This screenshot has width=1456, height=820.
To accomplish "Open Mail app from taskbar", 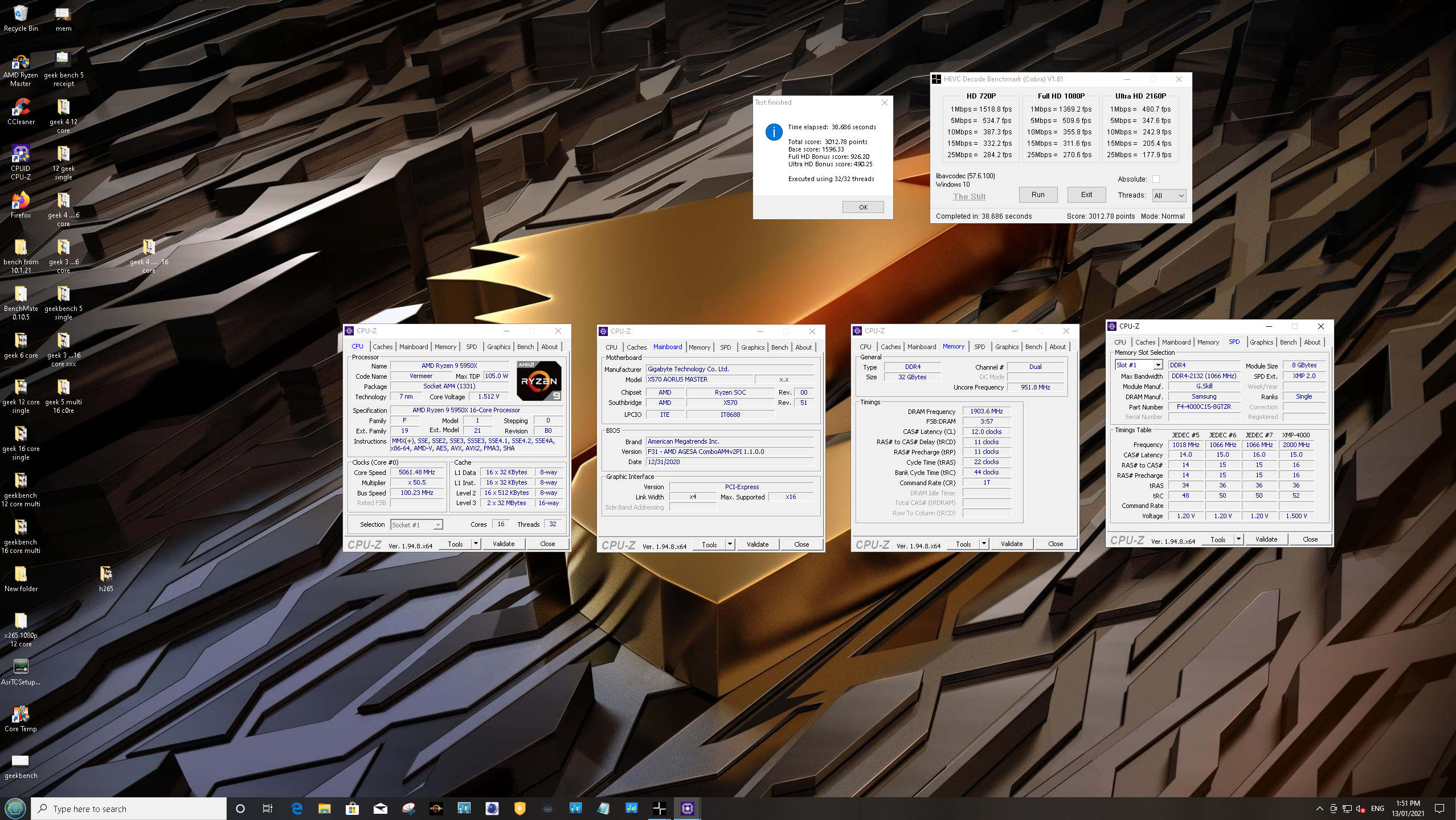I will click(x=380, y=809).
